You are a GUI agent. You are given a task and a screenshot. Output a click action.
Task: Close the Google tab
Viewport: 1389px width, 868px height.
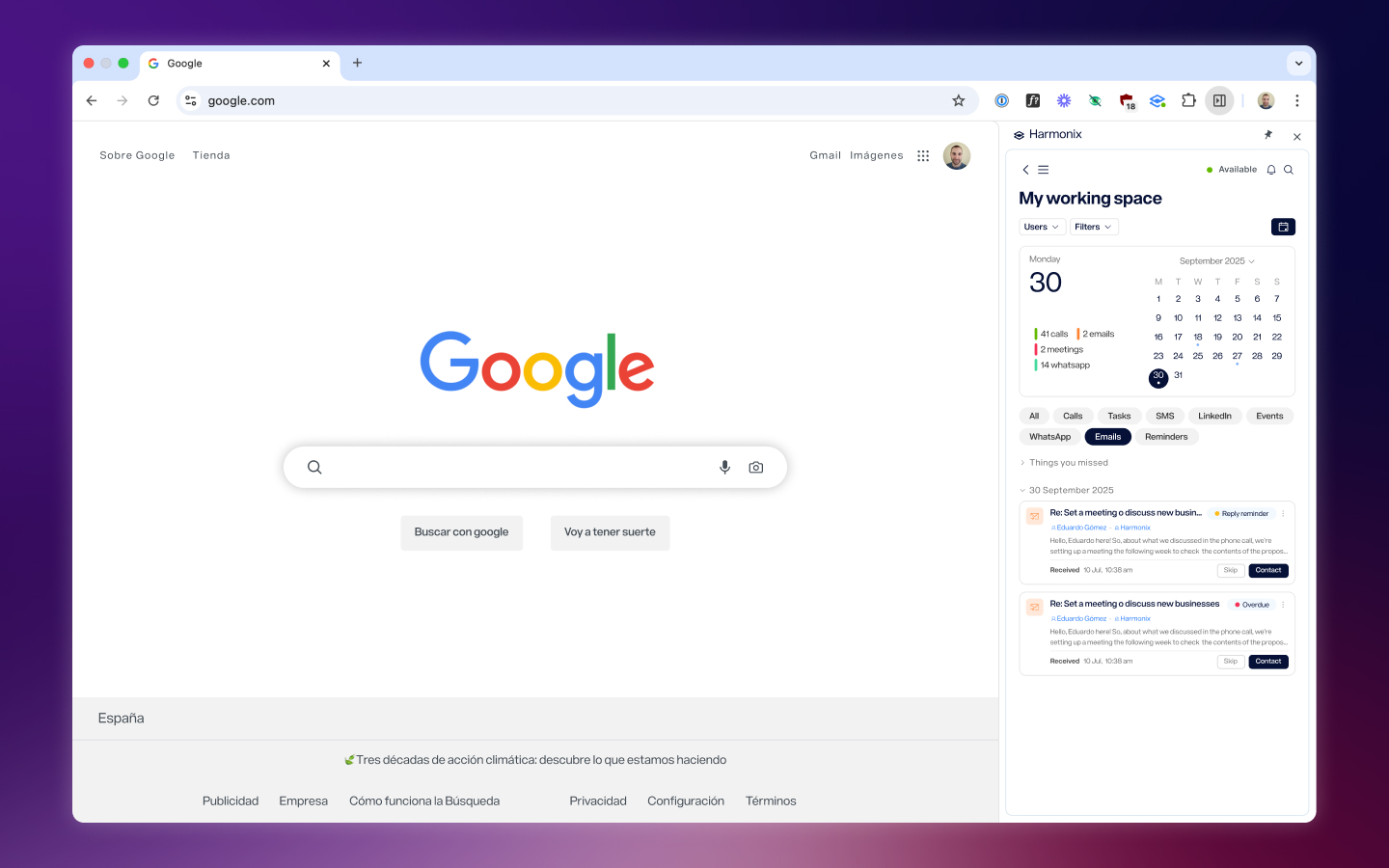tap(326, 64)
